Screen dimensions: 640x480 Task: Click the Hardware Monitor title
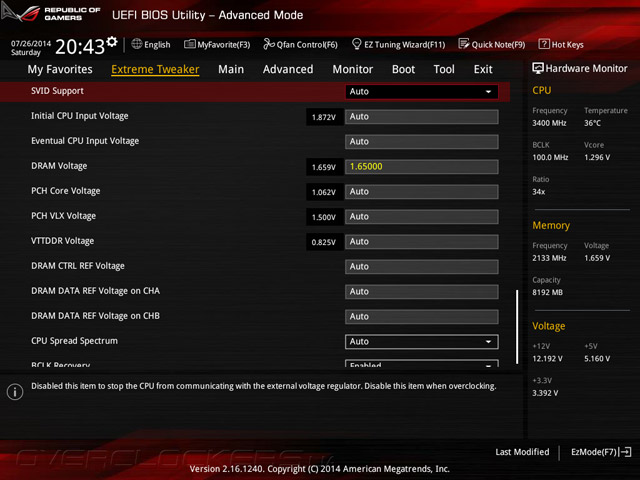coord(587,69)
